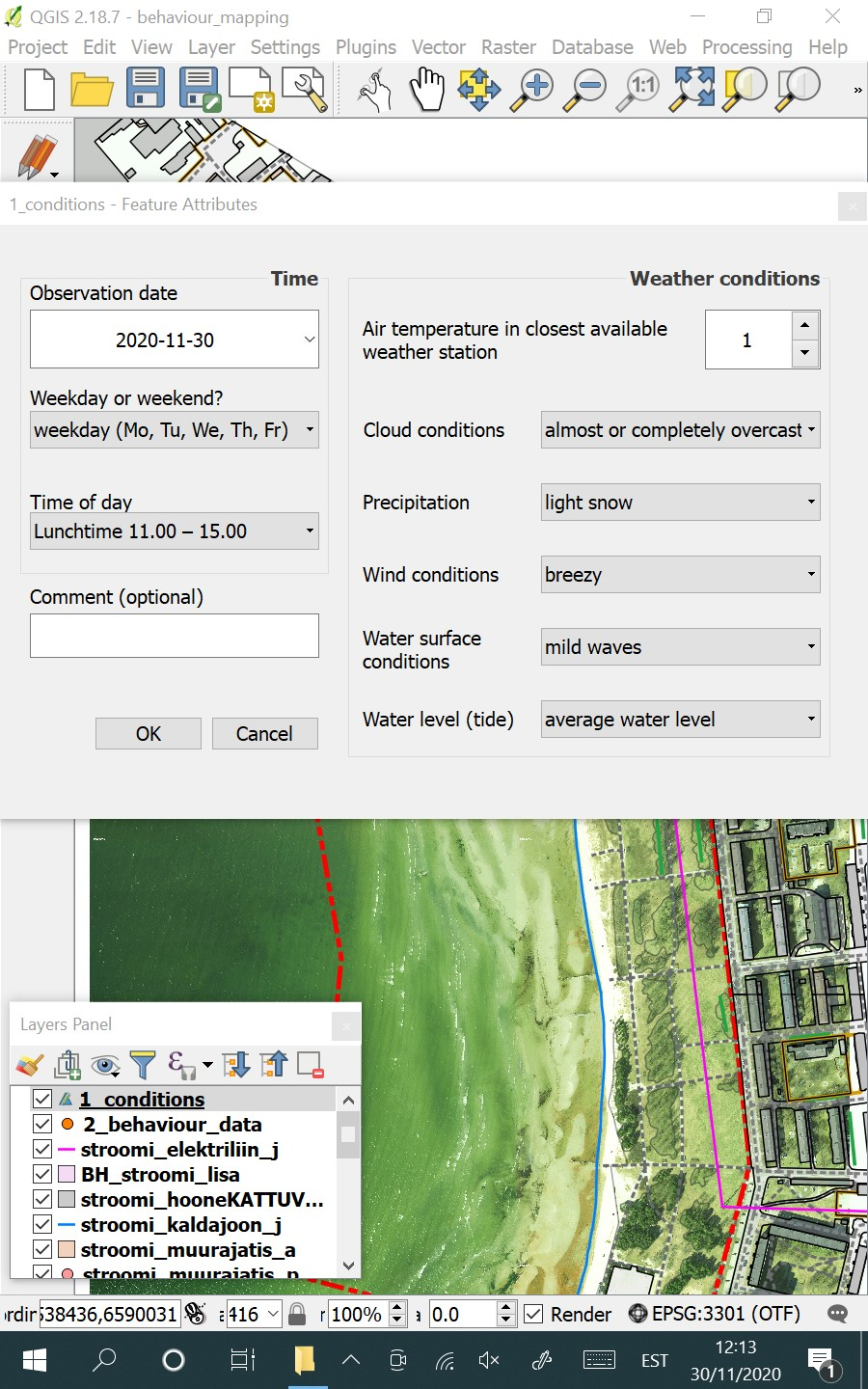868x1389 pixels.
Task: Open the Precipitation dropdown
Action: pos(680,502)
